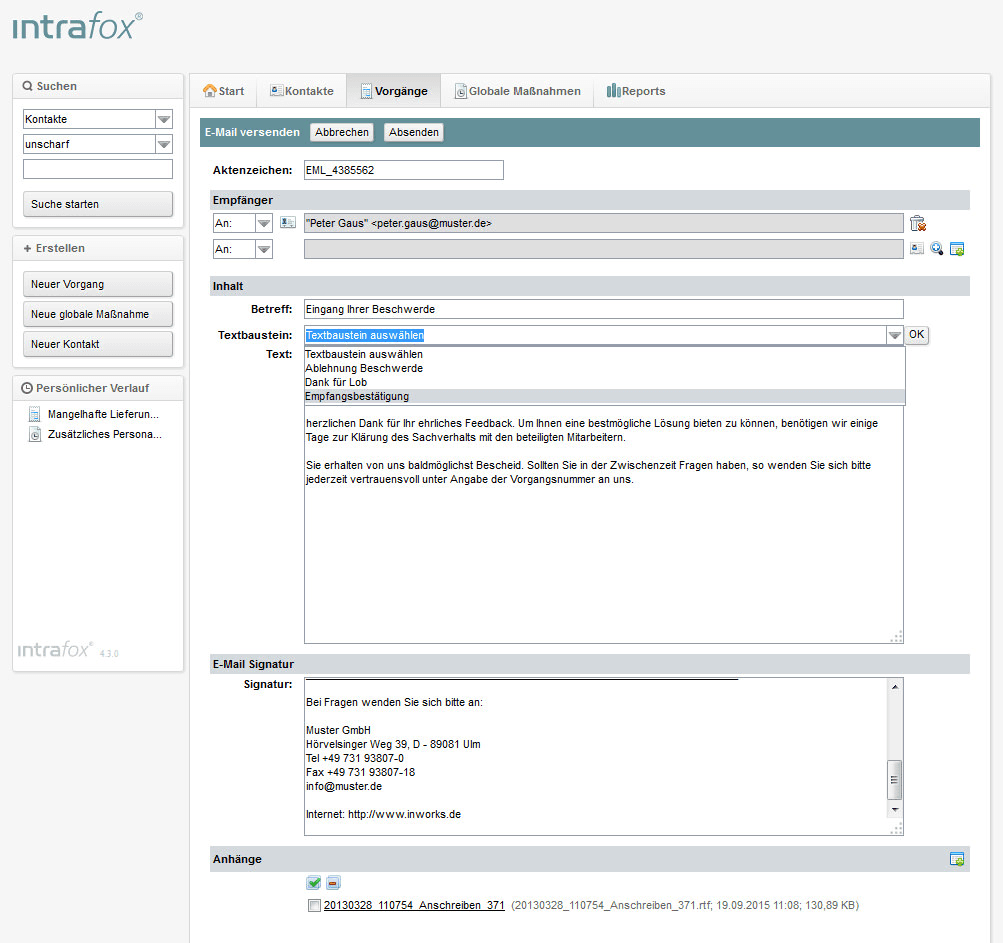
Task: Click add attachment icon in Anhänge header
Action: 957,859
